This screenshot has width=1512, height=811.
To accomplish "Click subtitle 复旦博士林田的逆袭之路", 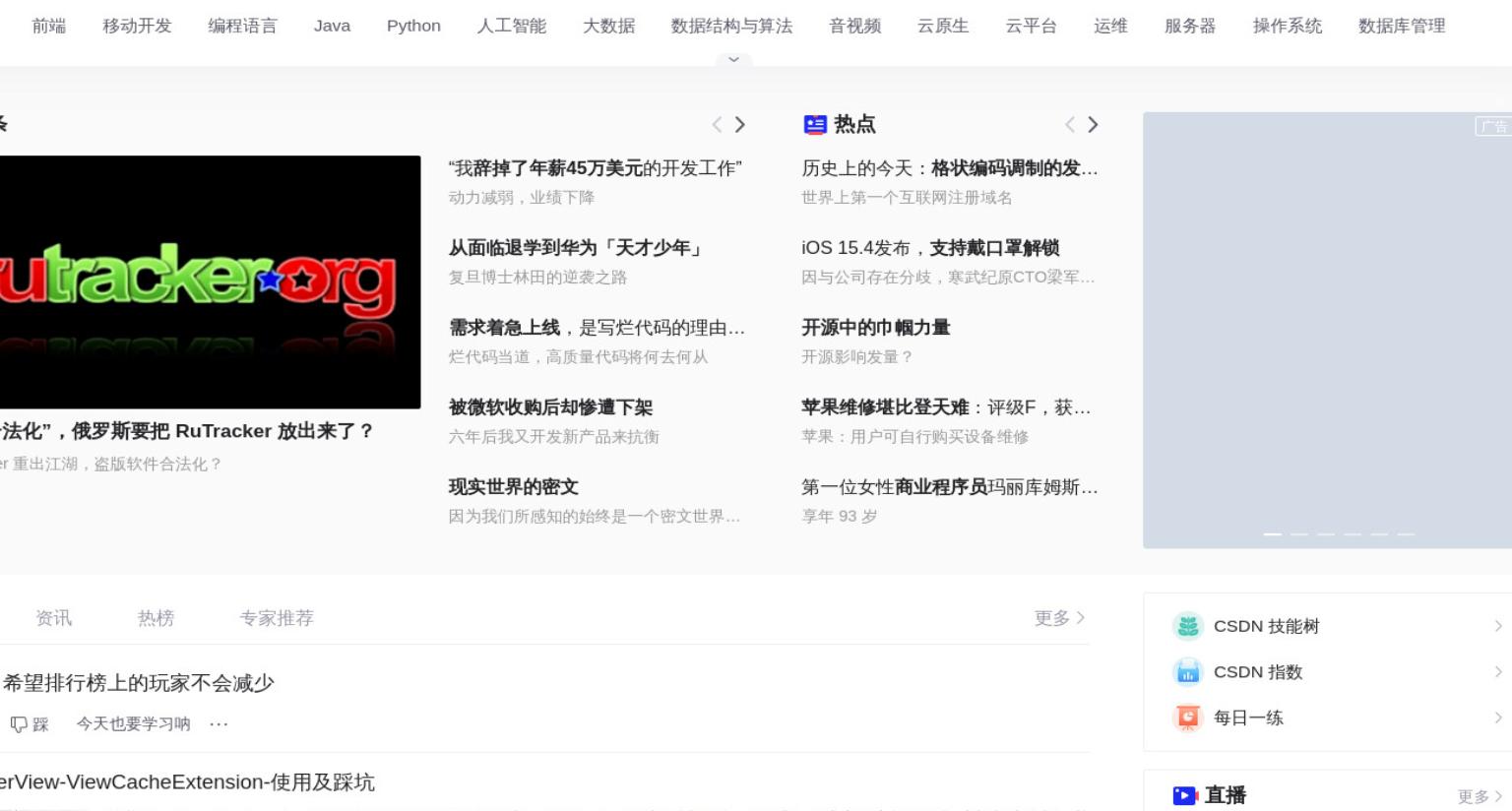I will click(x=538, y=278).
